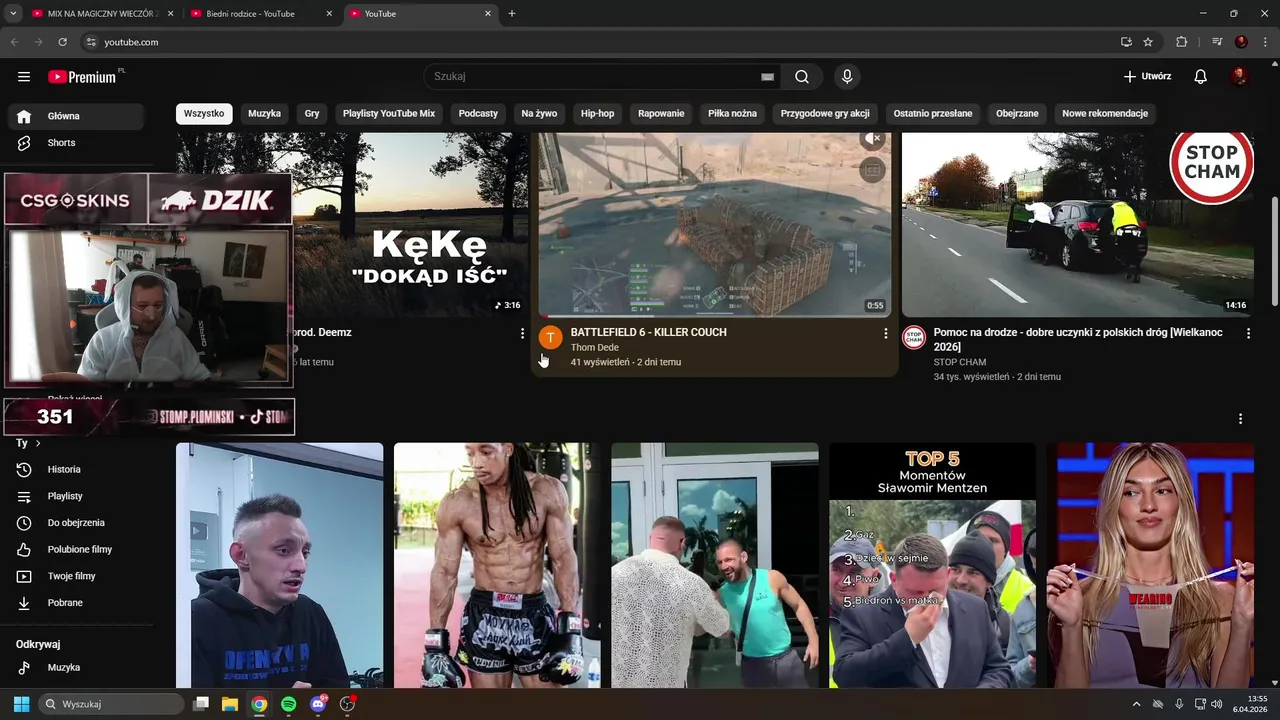Open Pobrane downloads in the sidebar

76,603
